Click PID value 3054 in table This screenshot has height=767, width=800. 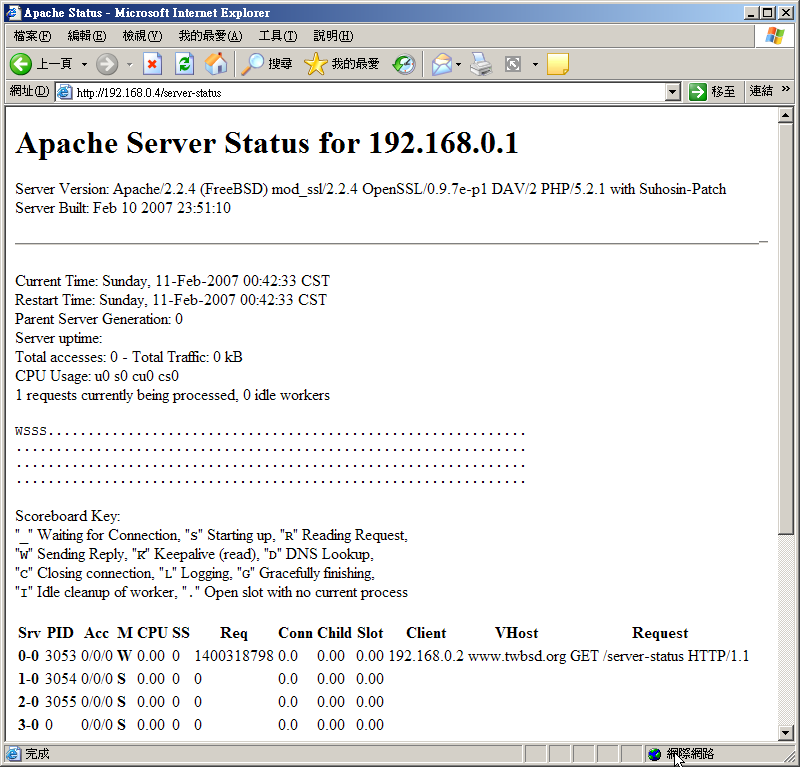pyautogui.click(x=60, y=679)
